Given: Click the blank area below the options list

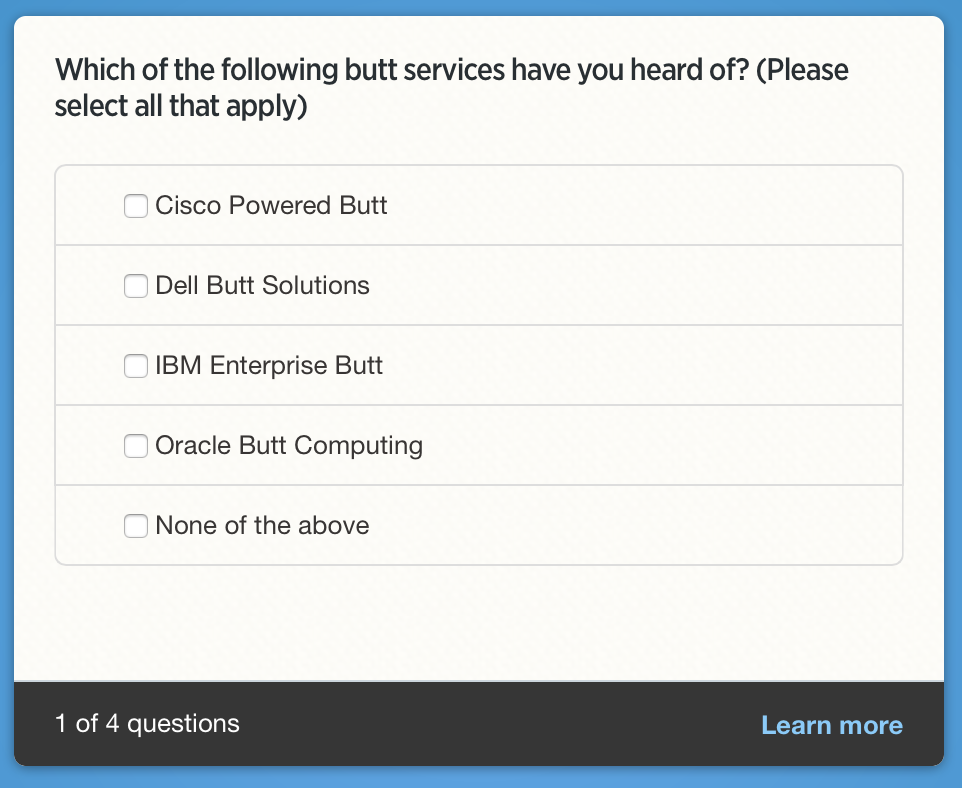Looking at the screenshot, I should (478, 622).
